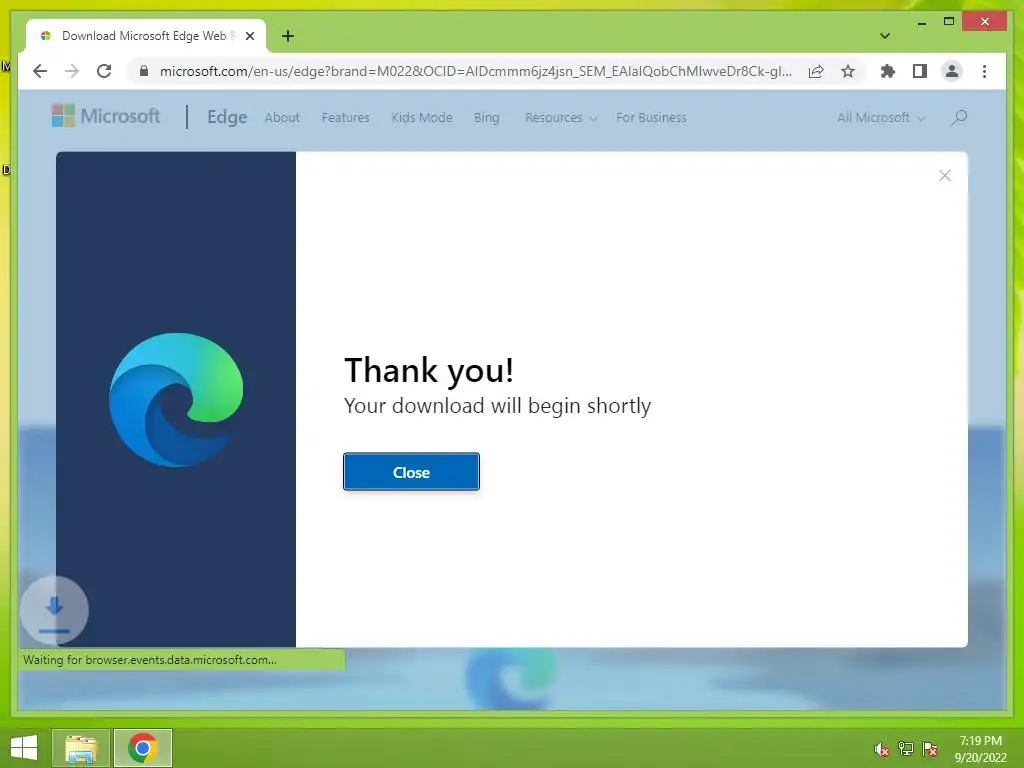
Task: Open the Bing menu item
Action: click(x=487, y=118)
